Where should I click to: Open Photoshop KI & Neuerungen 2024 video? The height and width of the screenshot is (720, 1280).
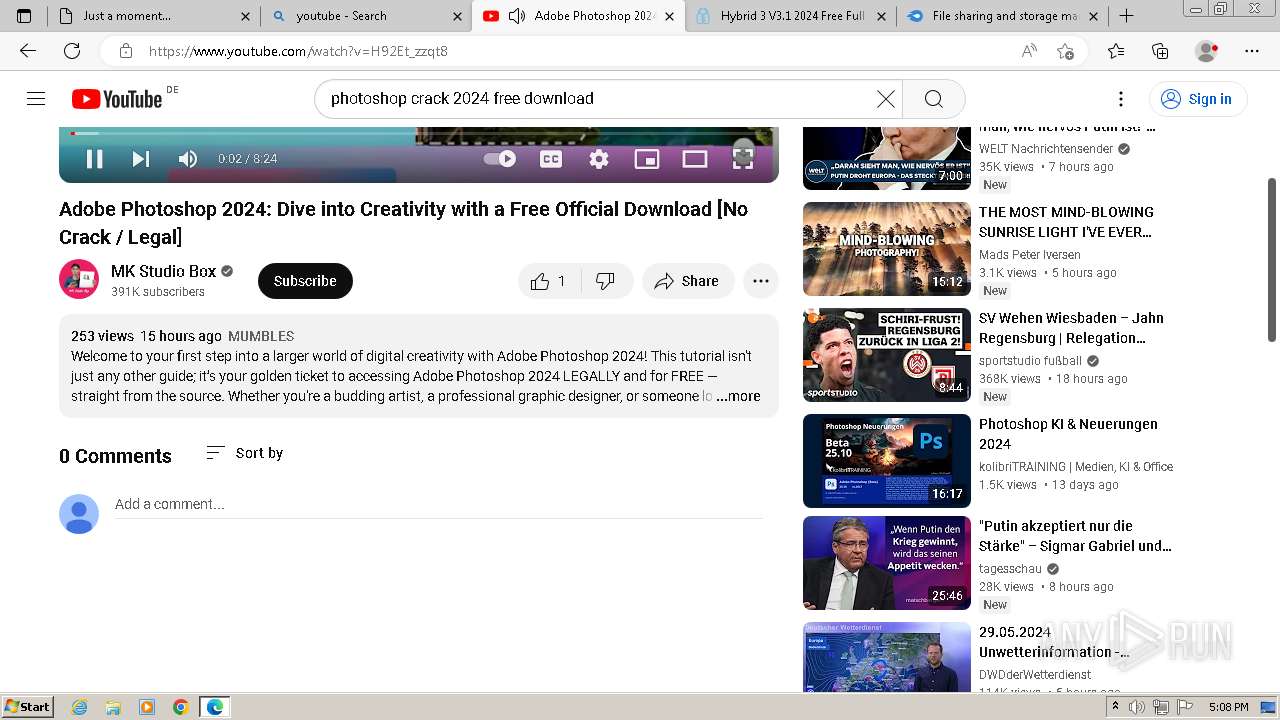click(887, 461)
